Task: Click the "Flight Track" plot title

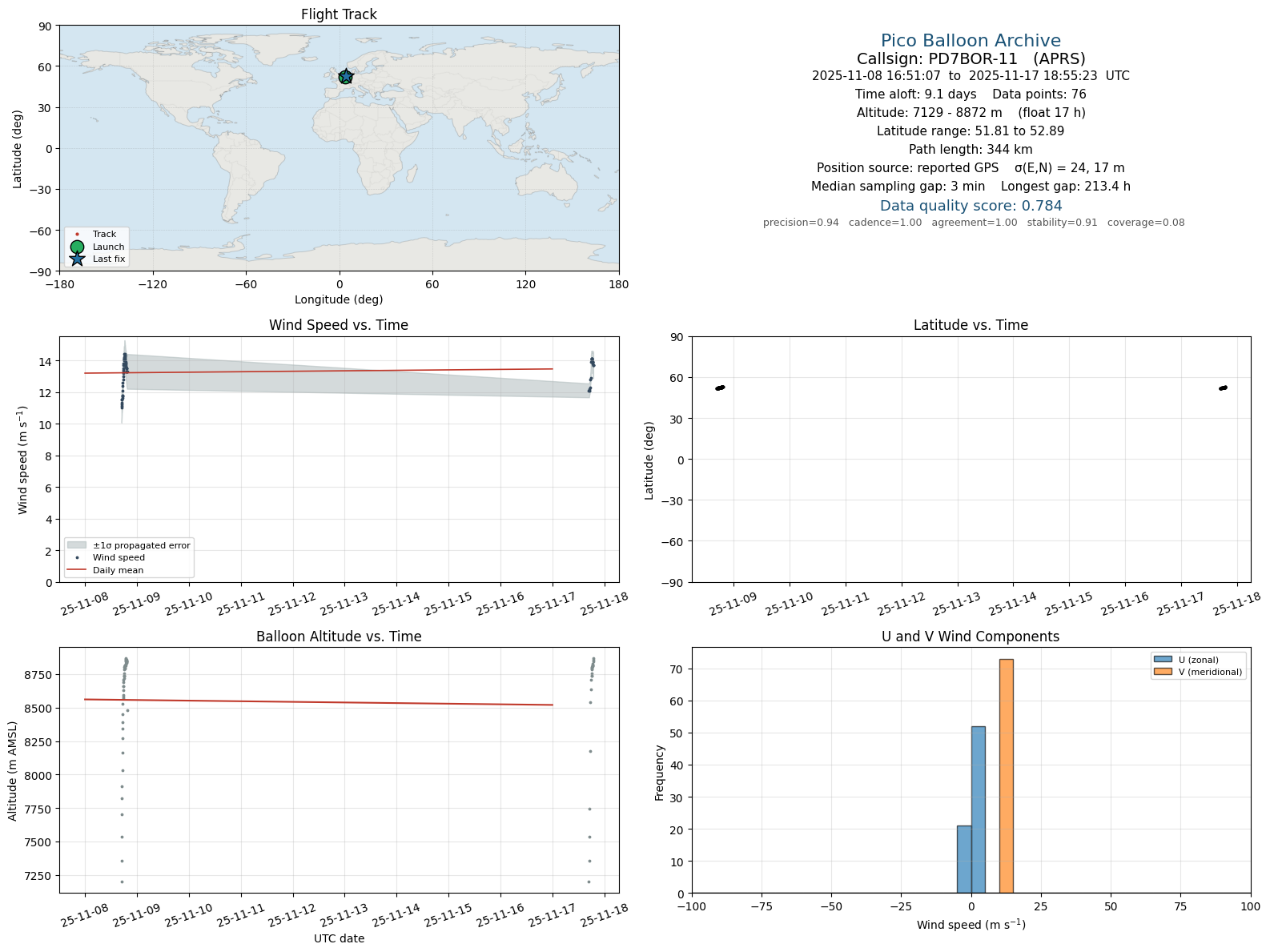Action: click(x=339, y=14)
